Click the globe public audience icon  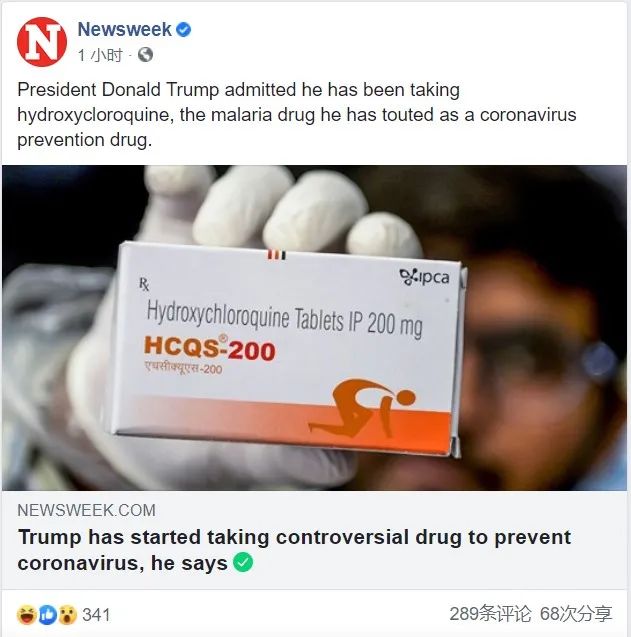tap(145, 55)
